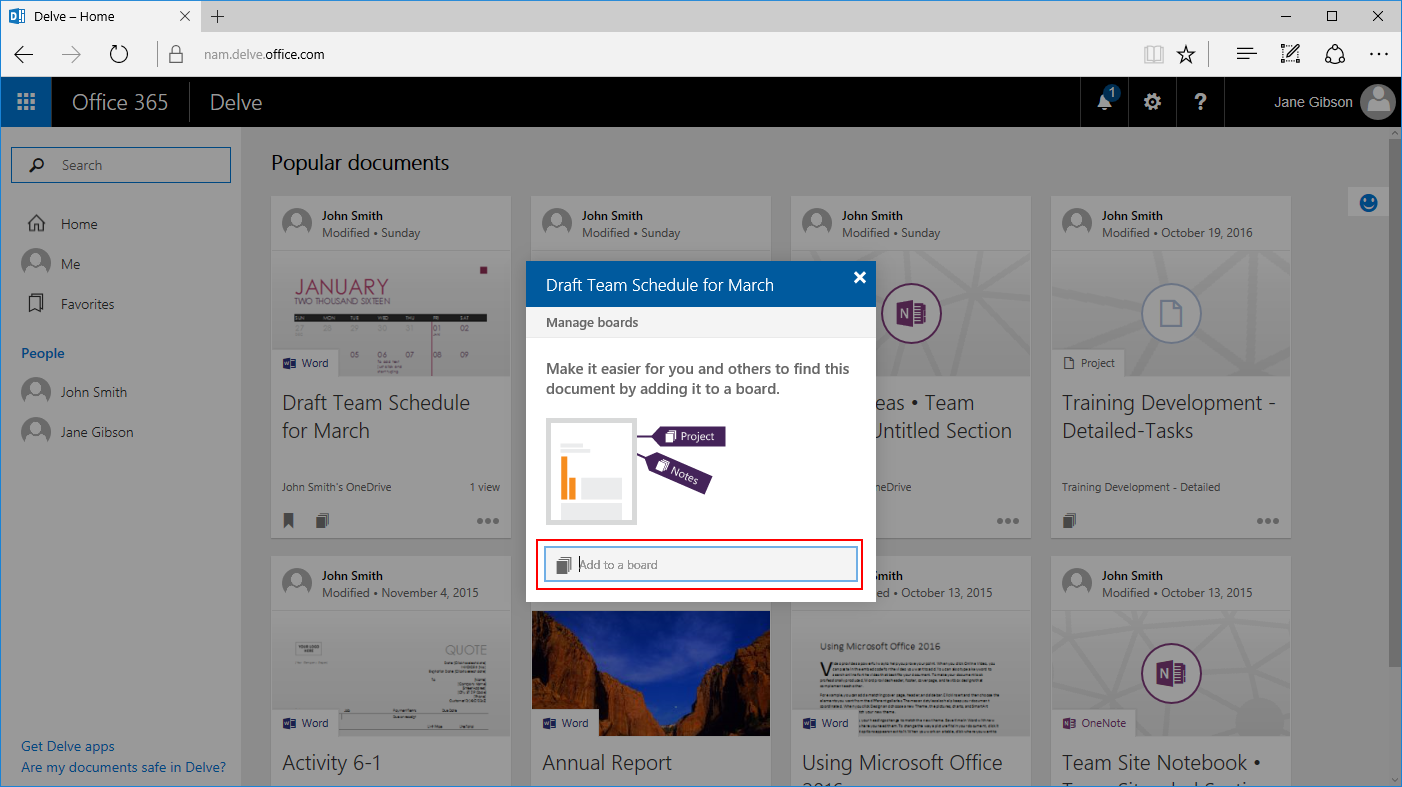Open 'Are my documents safe in Delve?' link
1402x787 pixels.
pos(124,767)
